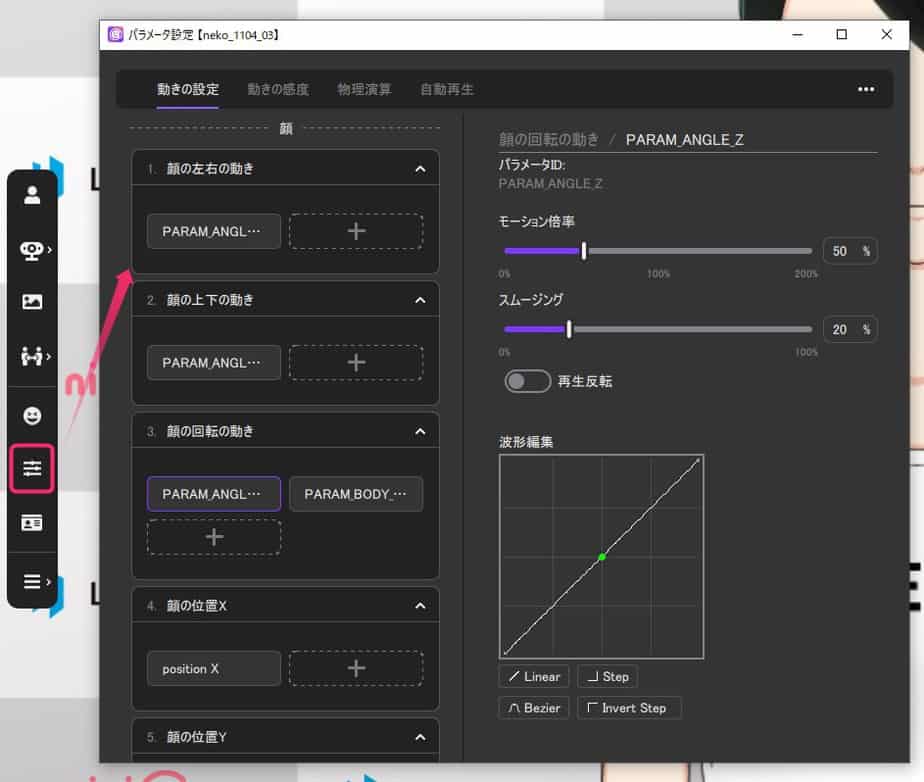Image resolution: width=924 pixels, height=782 pixels.
Task: Select the Bezier waveform button
Action: 534,708
